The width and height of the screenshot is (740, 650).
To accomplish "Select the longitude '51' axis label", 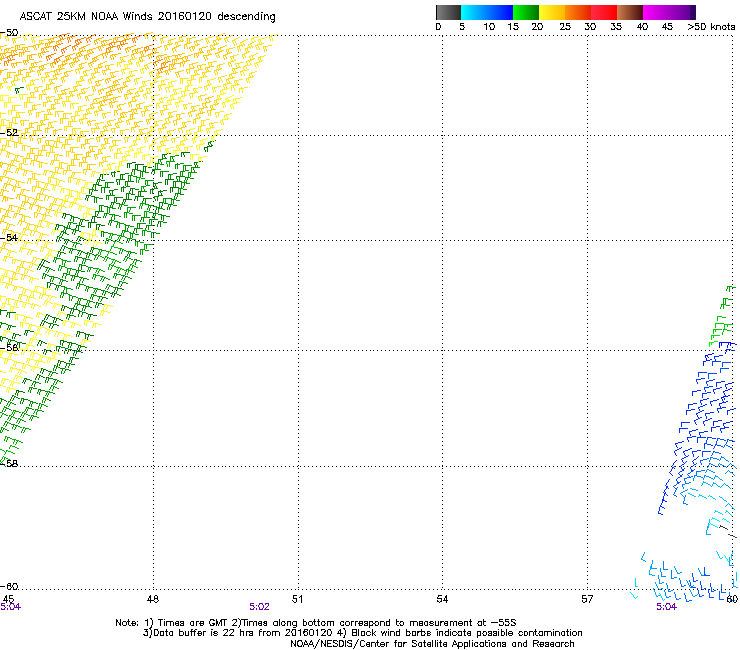I will pyautogui.click(x=297, y=599).
